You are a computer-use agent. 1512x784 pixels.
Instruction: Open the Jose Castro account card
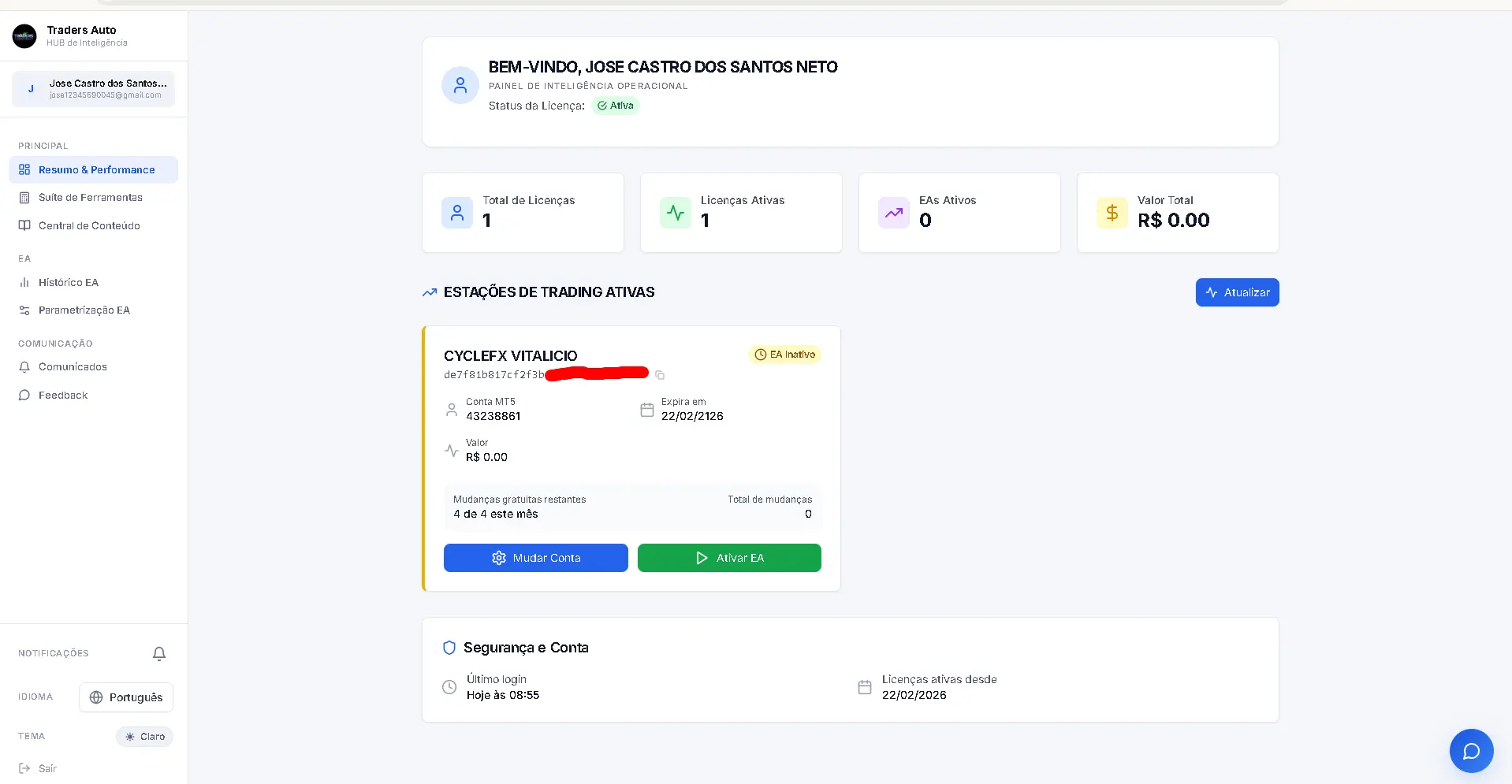click(x=94, y=88)
